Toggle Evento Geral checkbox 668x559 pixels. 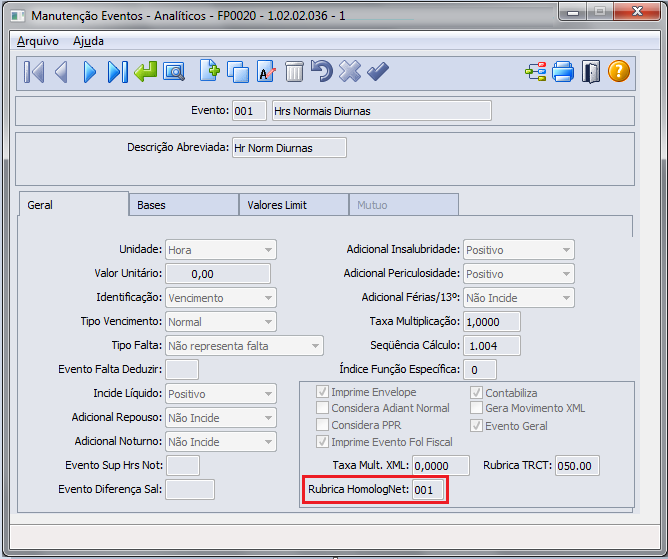click(x=476, y=426)
